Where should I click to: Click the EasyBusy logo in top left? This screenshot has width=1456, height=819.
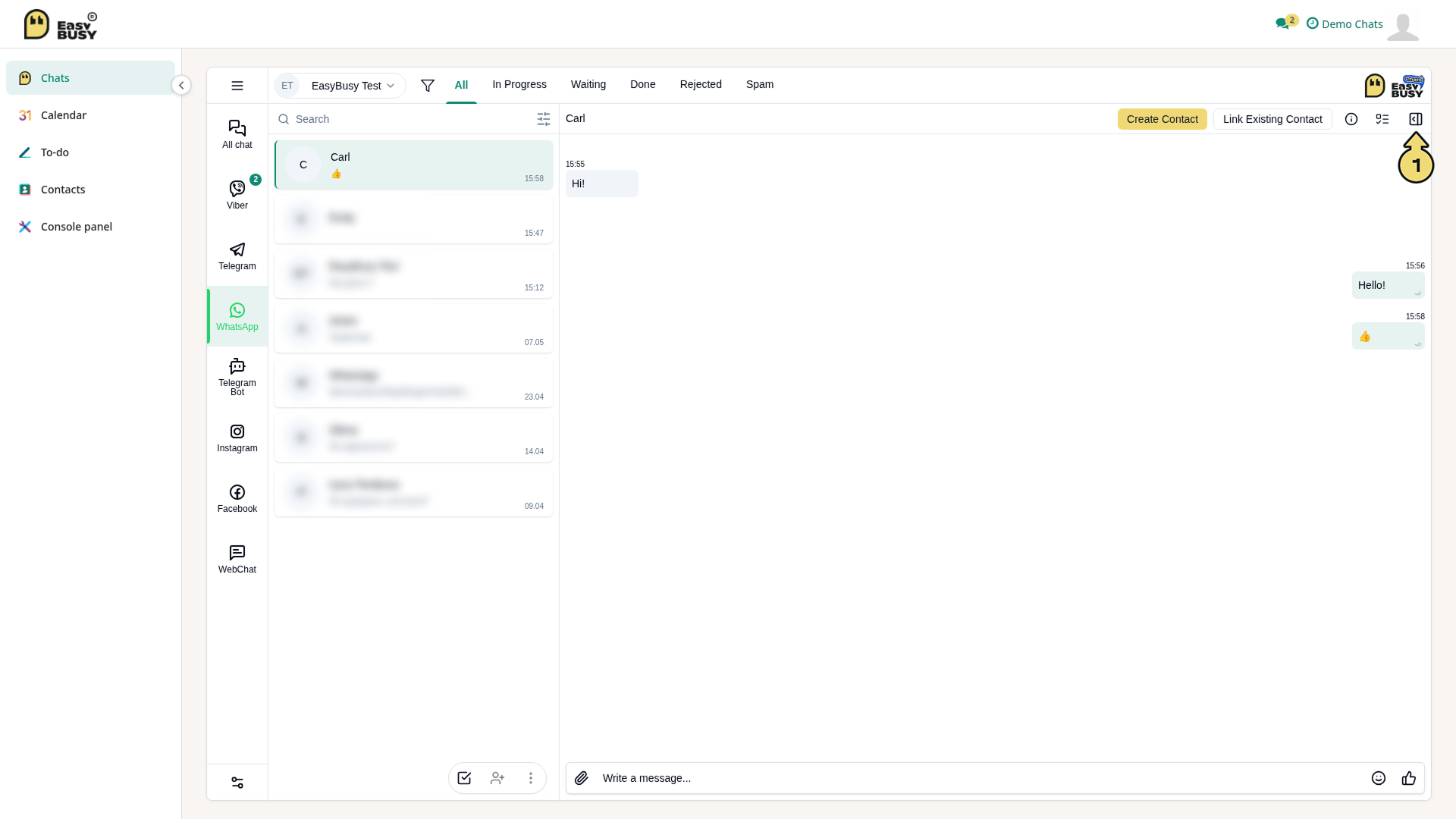coord(60,24)
